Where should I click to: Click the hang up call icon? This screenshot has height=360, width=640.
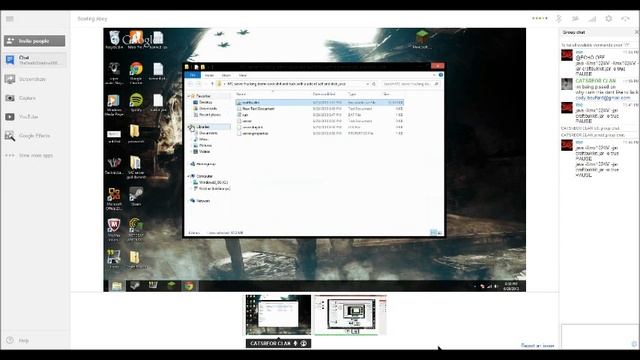[x=625, y=19]
